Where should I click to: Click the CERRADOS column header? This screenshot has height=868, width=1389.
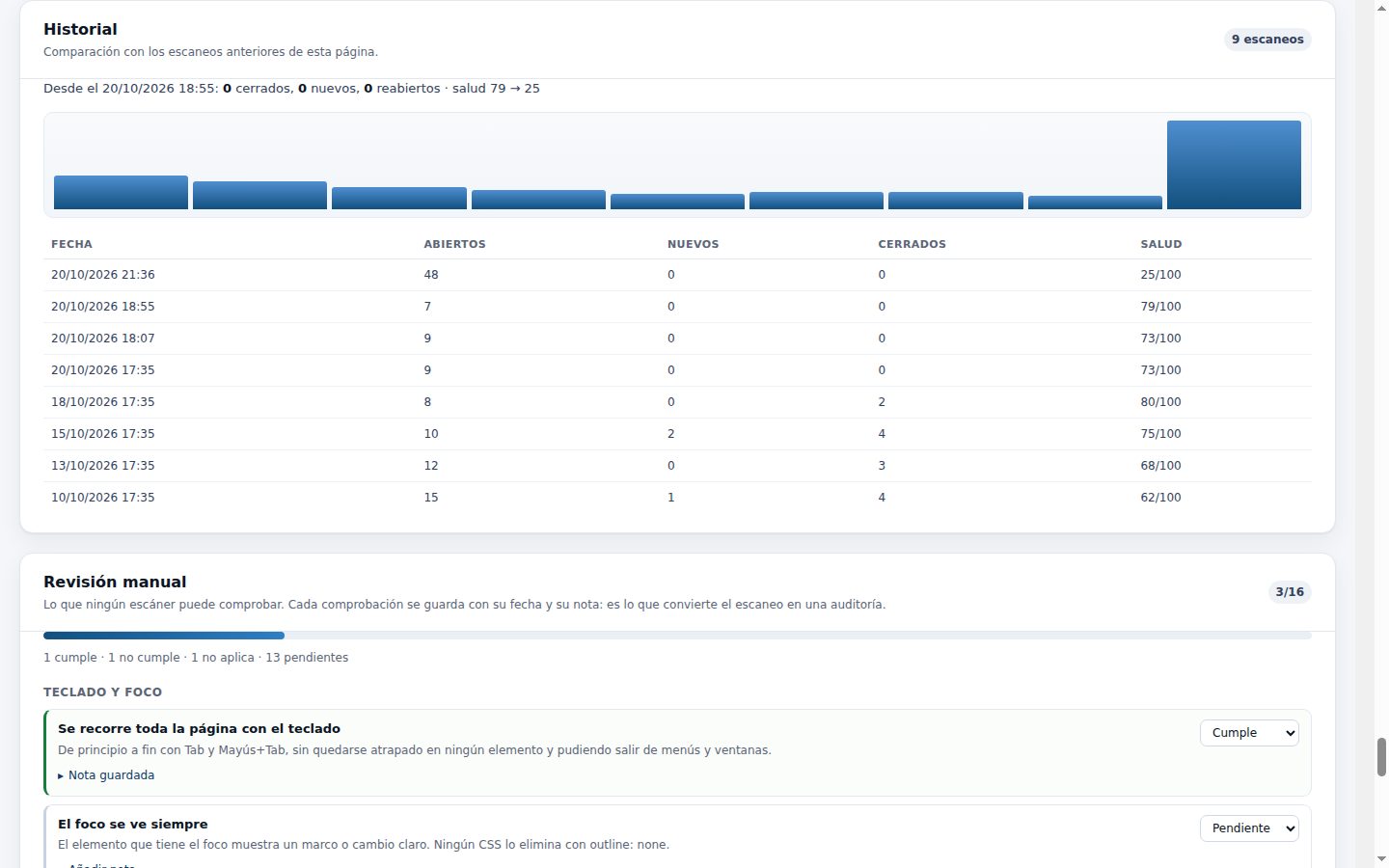[x=912, y=244]
